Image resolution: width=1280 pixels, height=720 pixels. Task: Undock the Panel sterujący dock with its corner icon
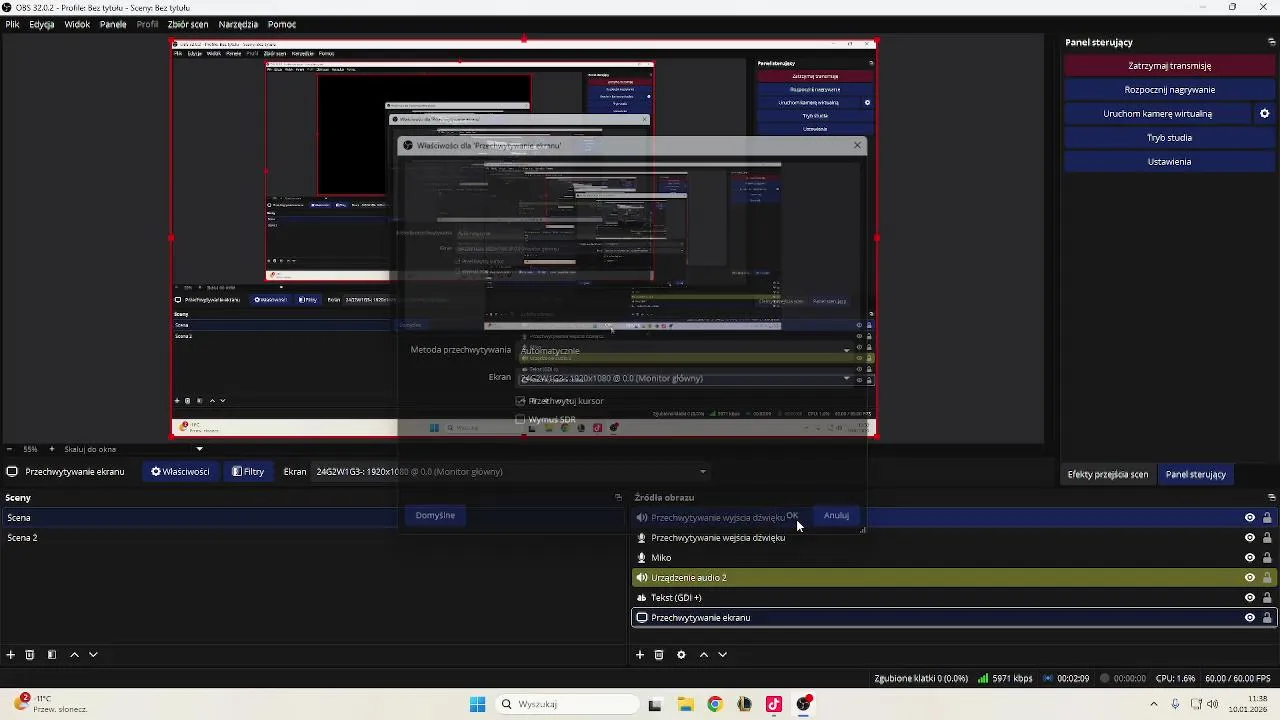click(x=1272, y=42)
